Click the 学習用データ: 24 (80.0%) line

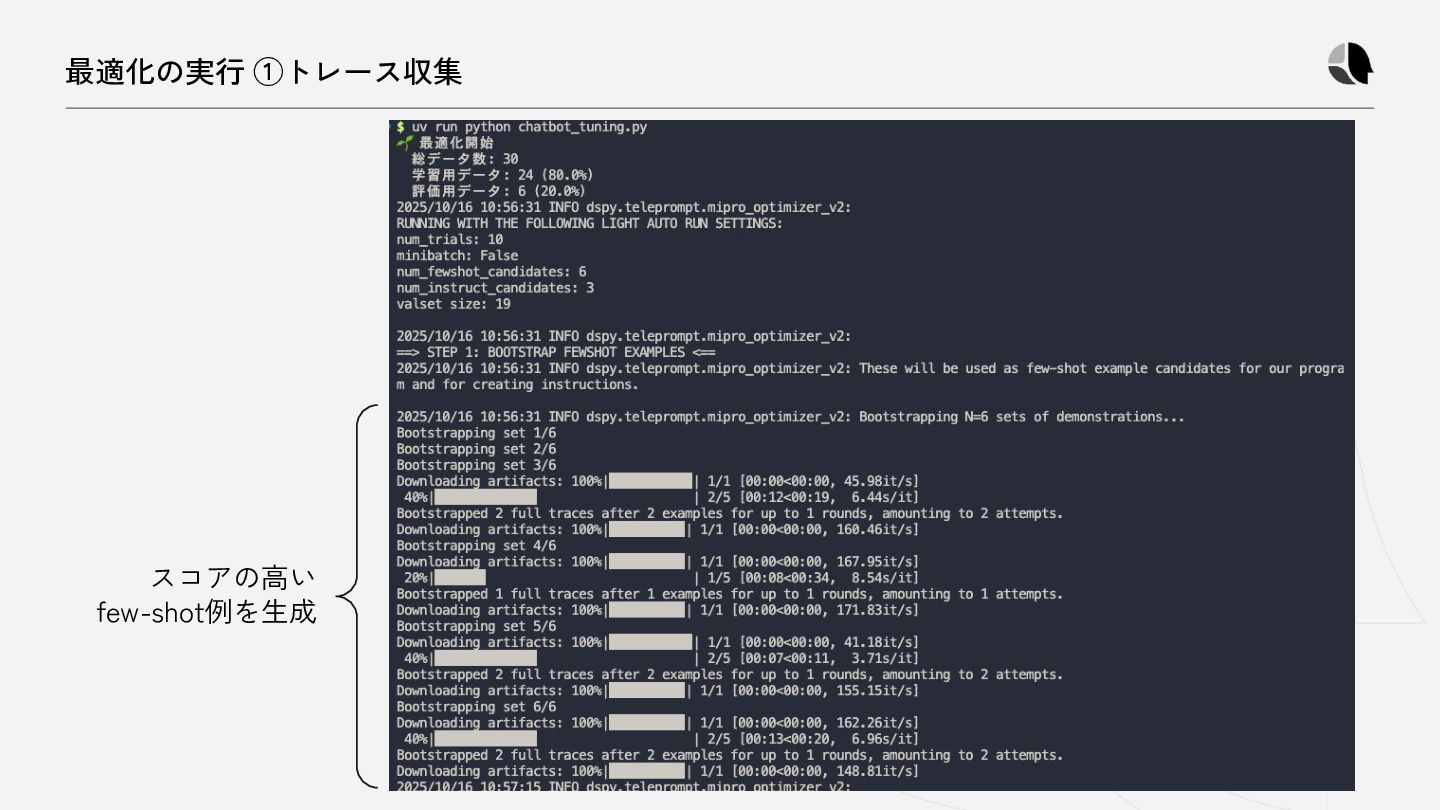click(502, 175)
